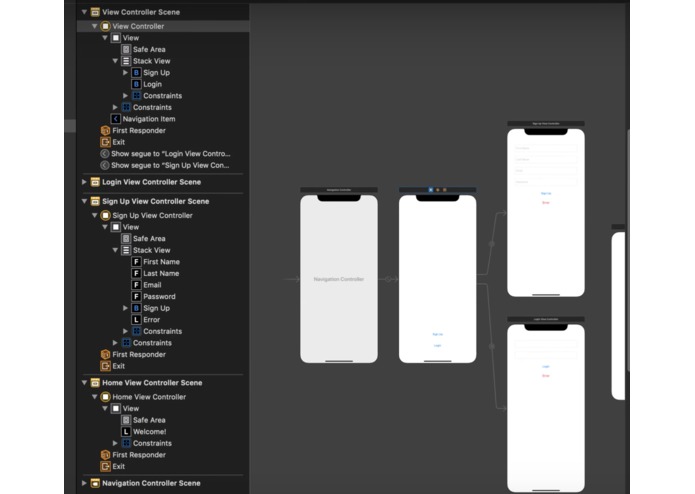Click the Login View Controller Scene icon
This screenshot has width=695, height=494.
pyautogui.click(x=95, y=182)
